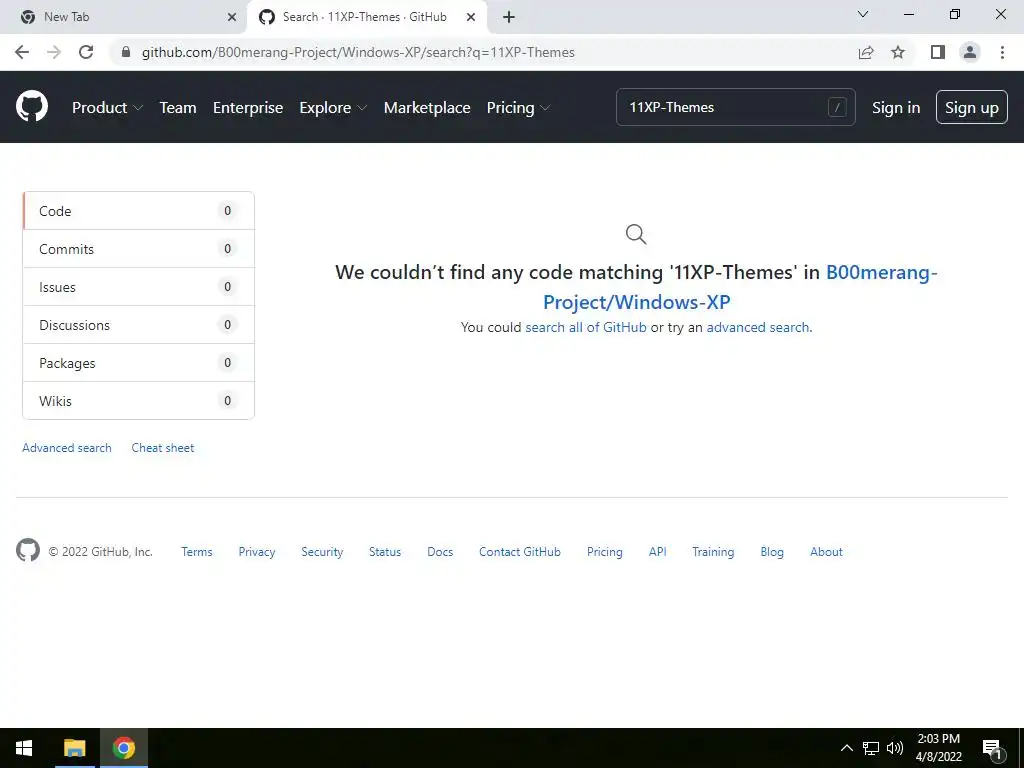Go back with browser back arrow
Viewport: 1024px width, 768px height.
tap(22, 52)
